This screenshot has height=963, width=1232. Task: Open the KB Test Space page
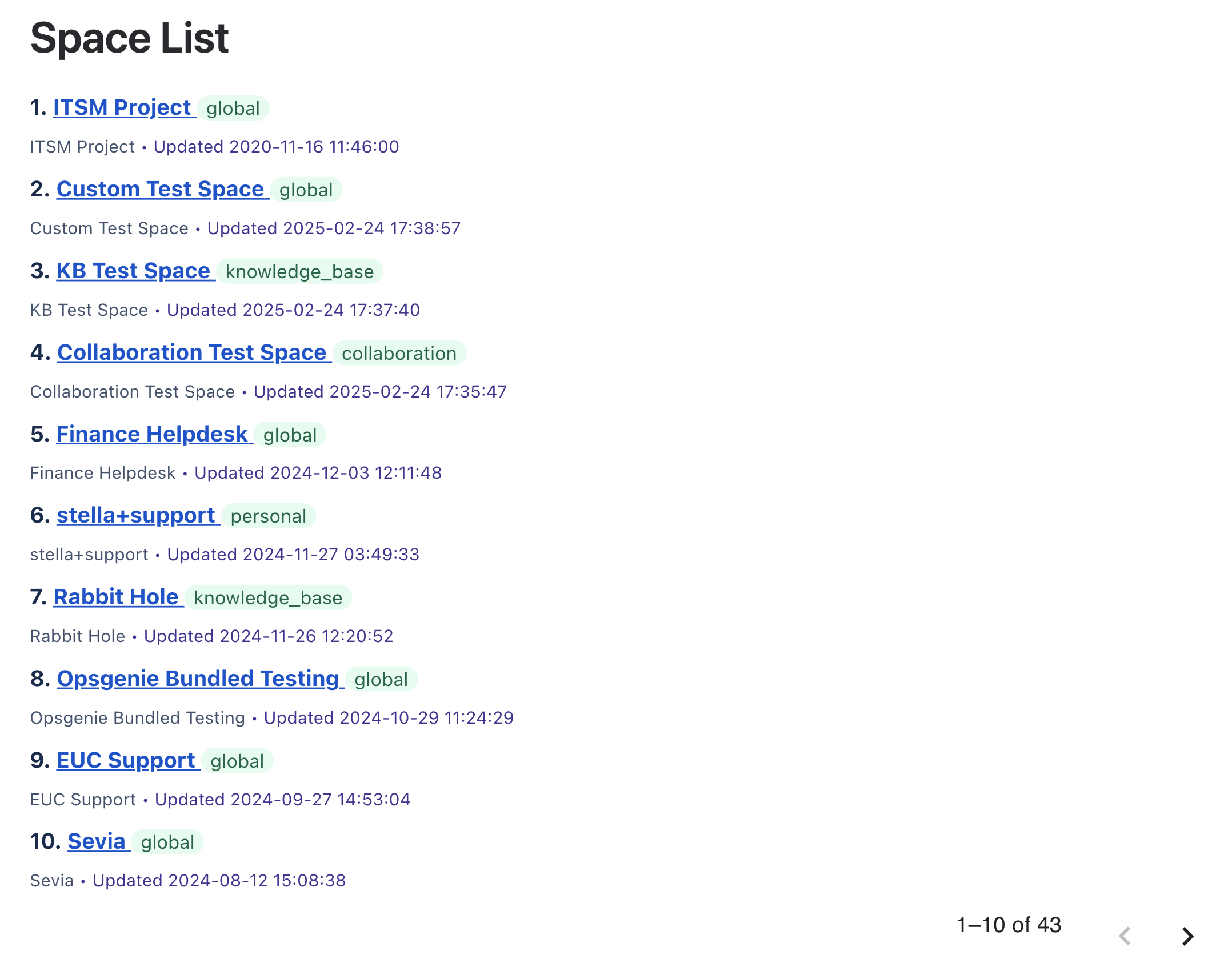coord(133,270)
